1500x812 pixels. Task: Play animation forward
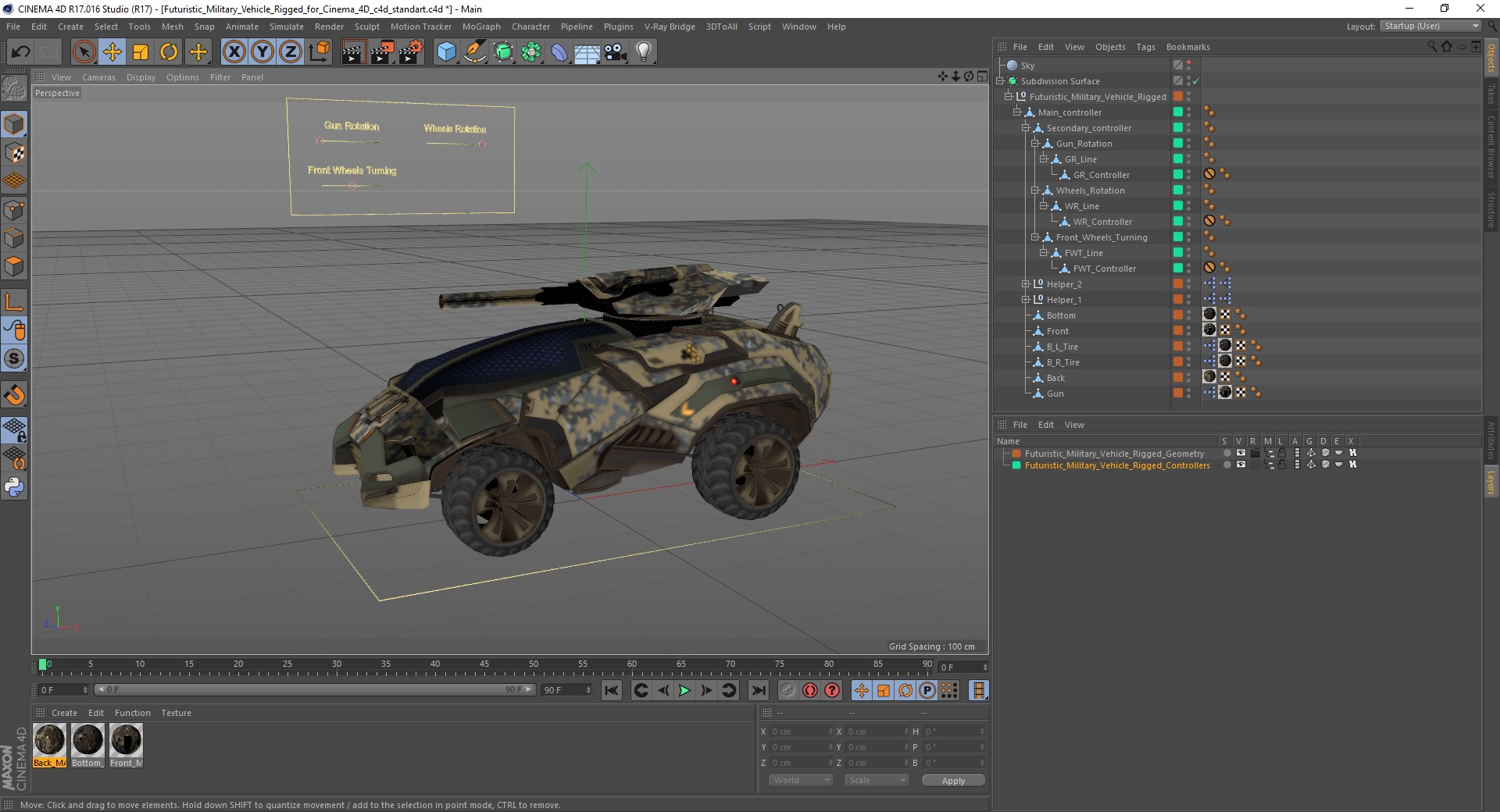pos(684,690)
